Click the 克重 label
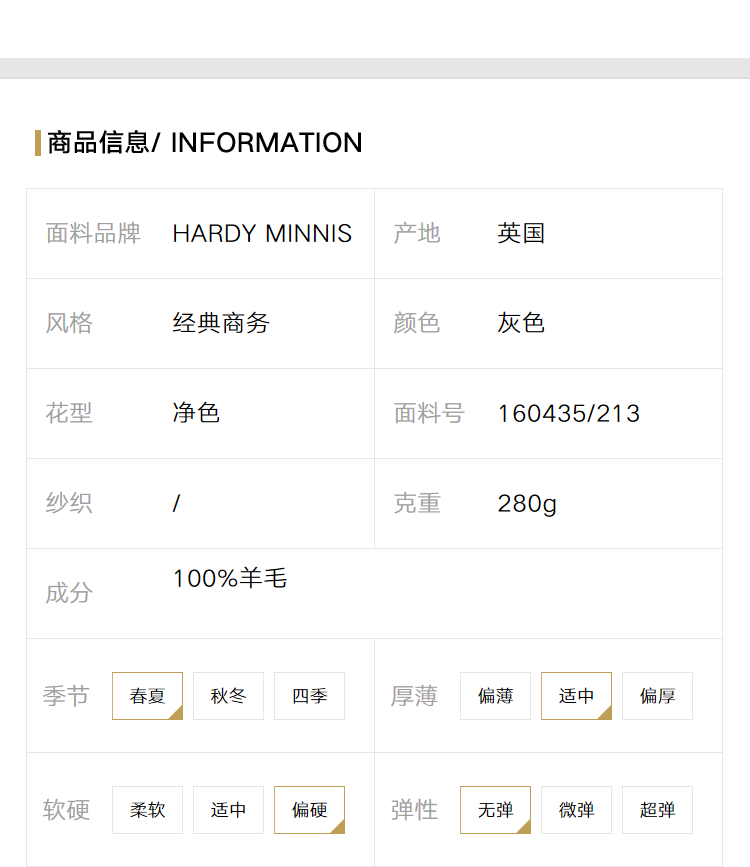The image size is (750, 867). (417, 503)
